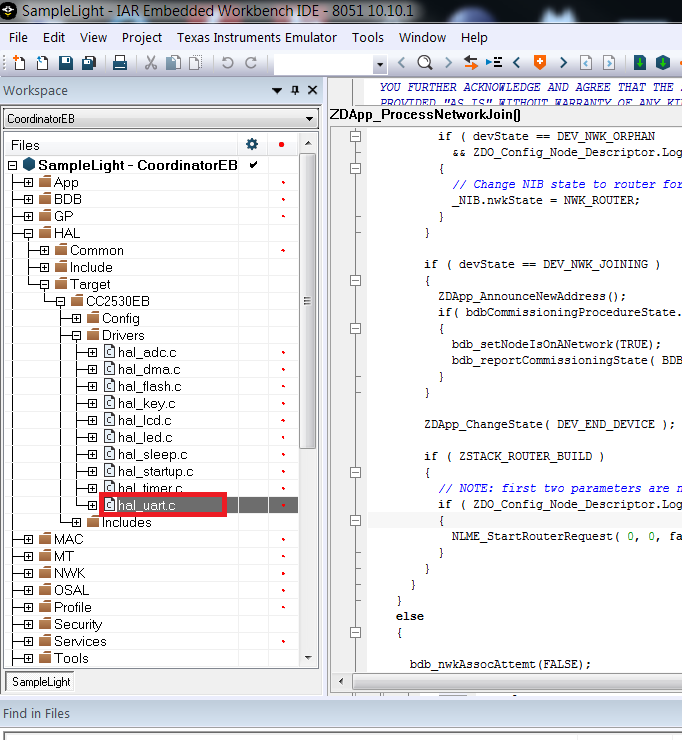Click the Find Next arrow icon

click(448, 63)
